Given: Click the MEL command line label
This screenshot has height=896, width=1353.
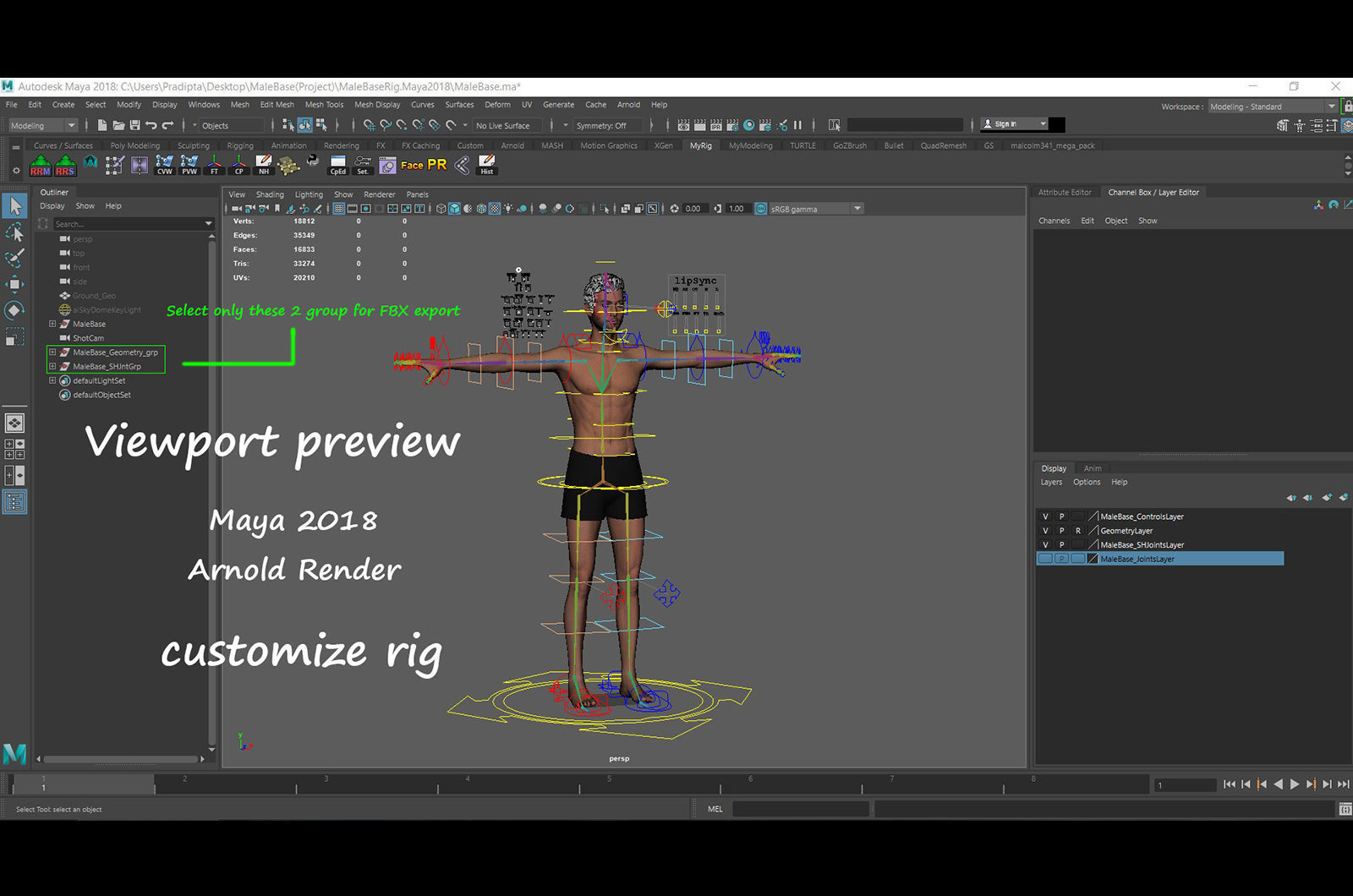Looking at the screenshot, I should (x=715, y=809).
